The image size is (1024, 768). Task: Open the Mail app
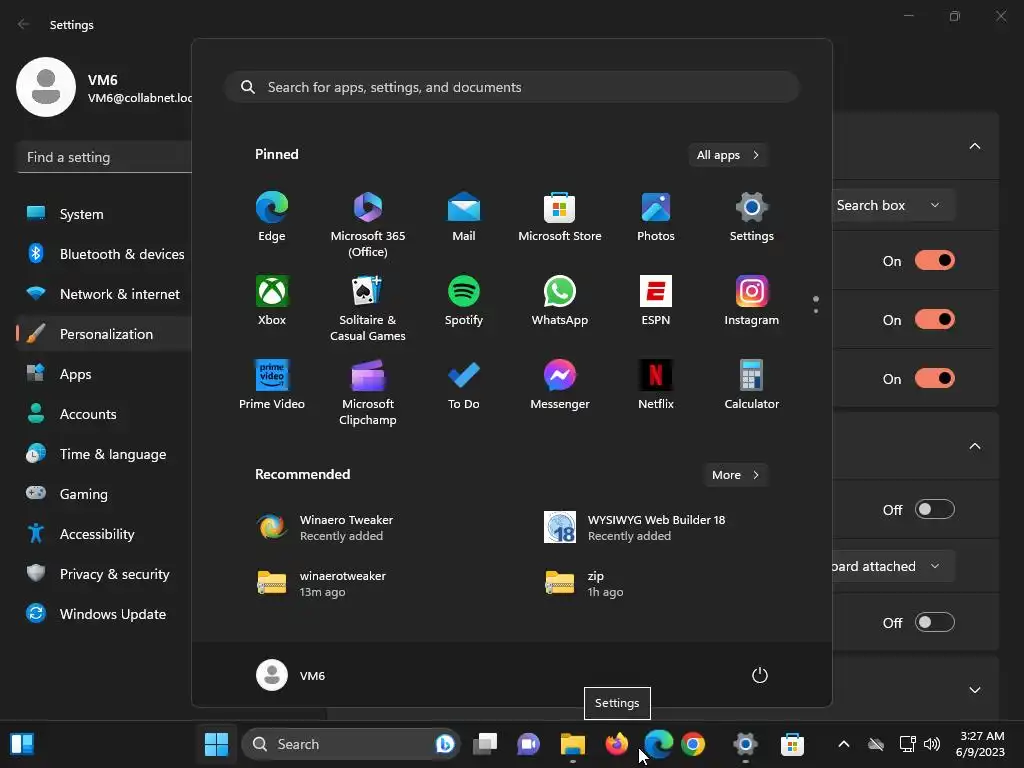464,218
